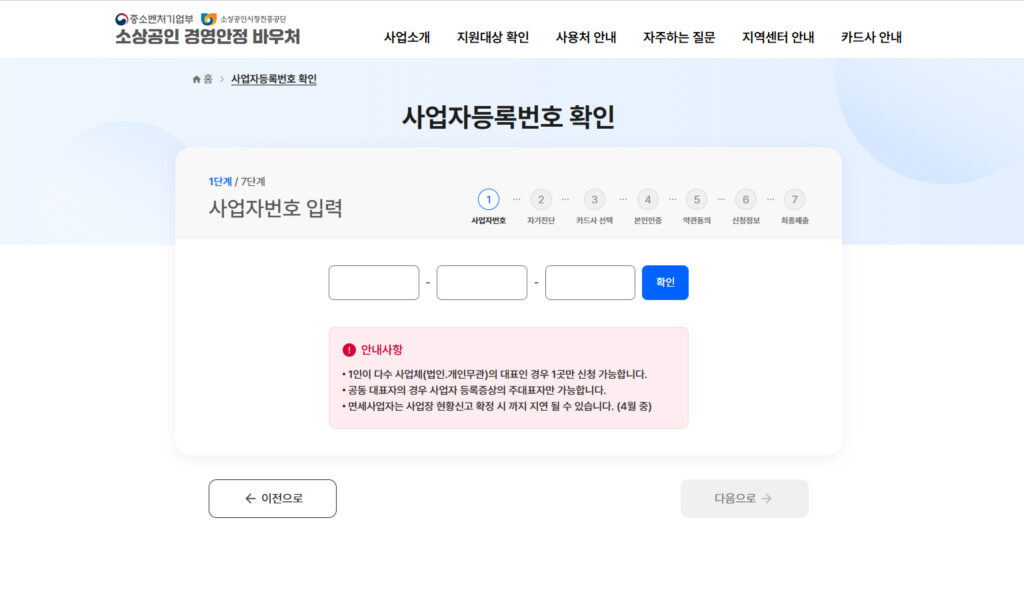Select step 1 circle 사업자번호
1024x608 pixels.
point(487,199)
